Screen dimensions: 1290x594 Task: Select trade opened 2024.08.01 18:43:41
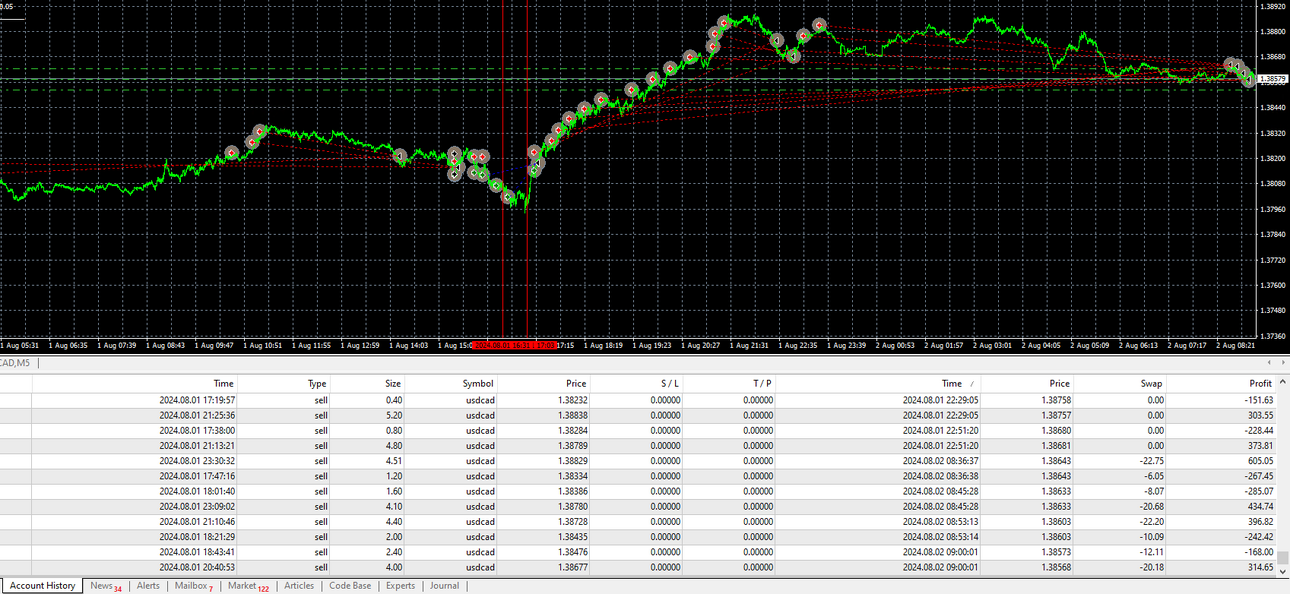(638, 552)
